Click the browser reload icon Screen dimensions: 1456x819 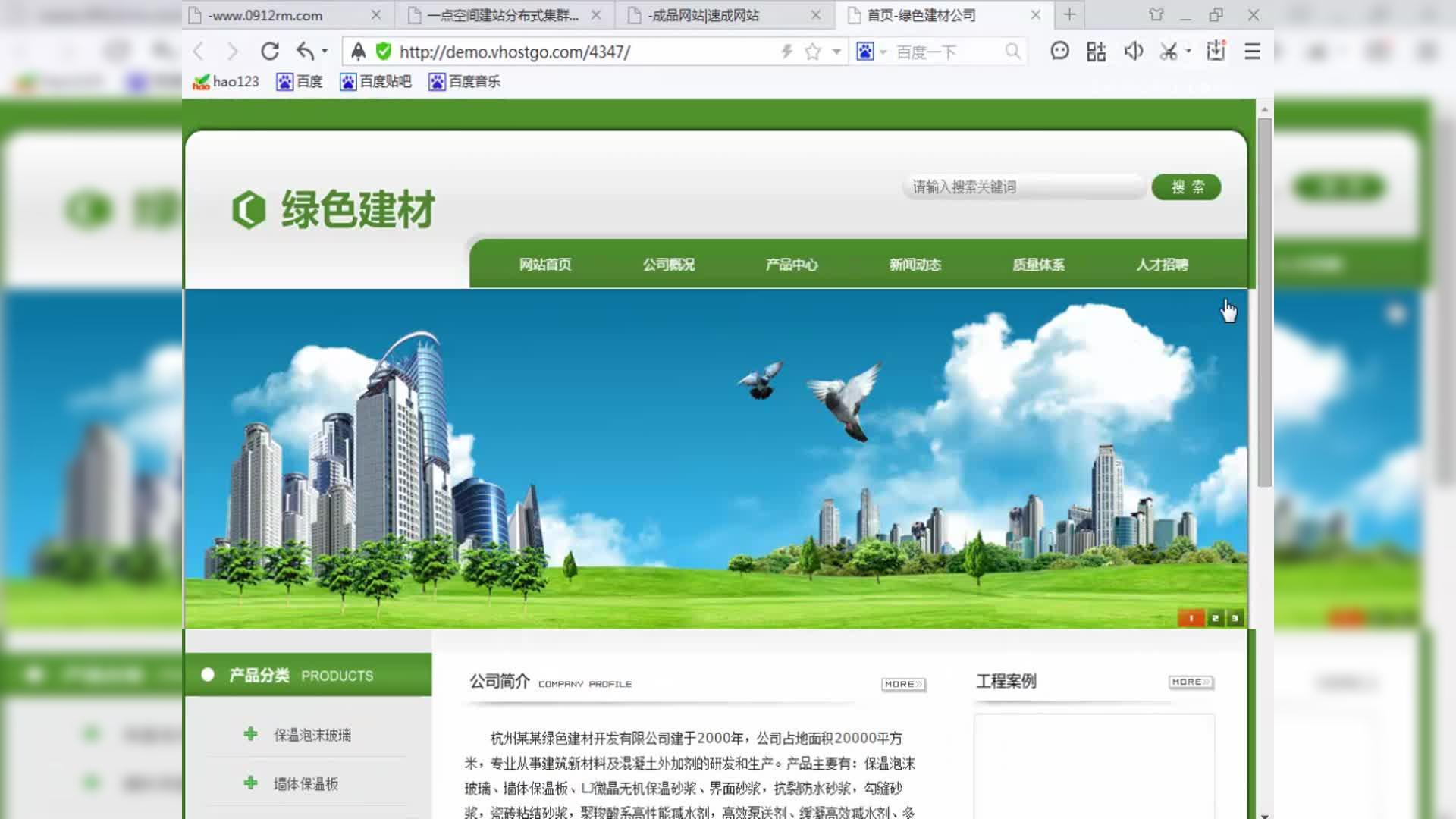[270, 52]
